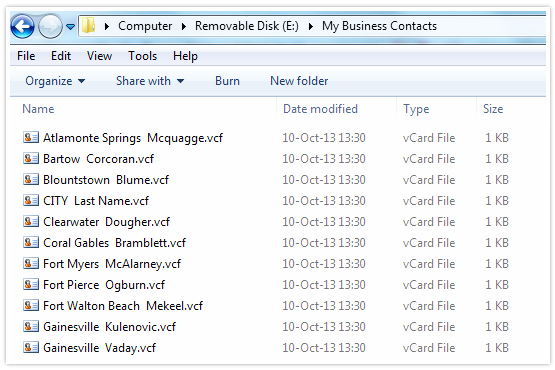Click the Forward navigation arrow button
Image resolution: width=555 pixels, height=370 pixels.
click(x=50, y=26)
